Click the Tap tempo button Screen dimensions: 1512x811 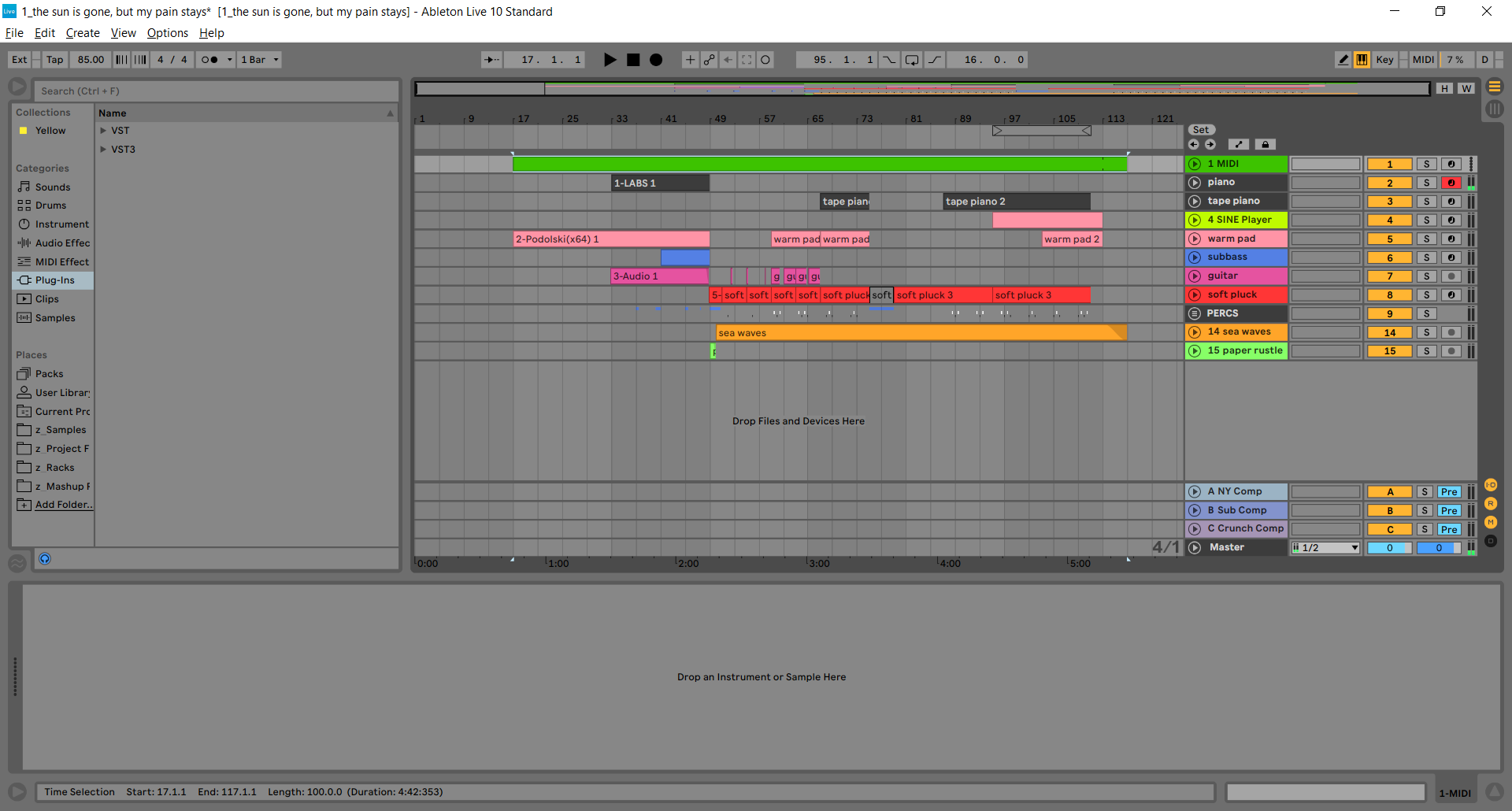tap(54, 60)
